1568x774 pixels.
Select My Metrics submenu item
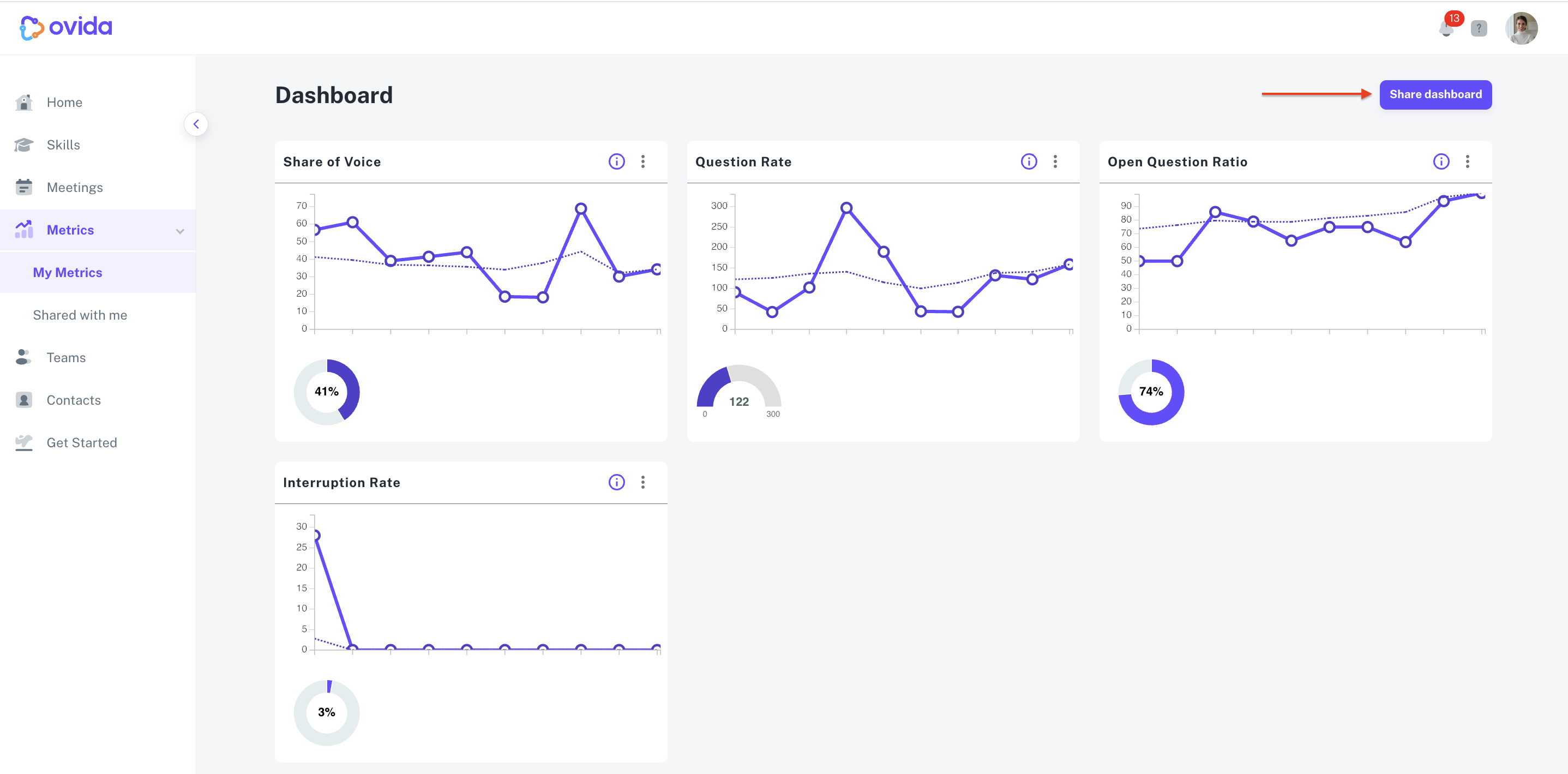(x=68, y=273)
